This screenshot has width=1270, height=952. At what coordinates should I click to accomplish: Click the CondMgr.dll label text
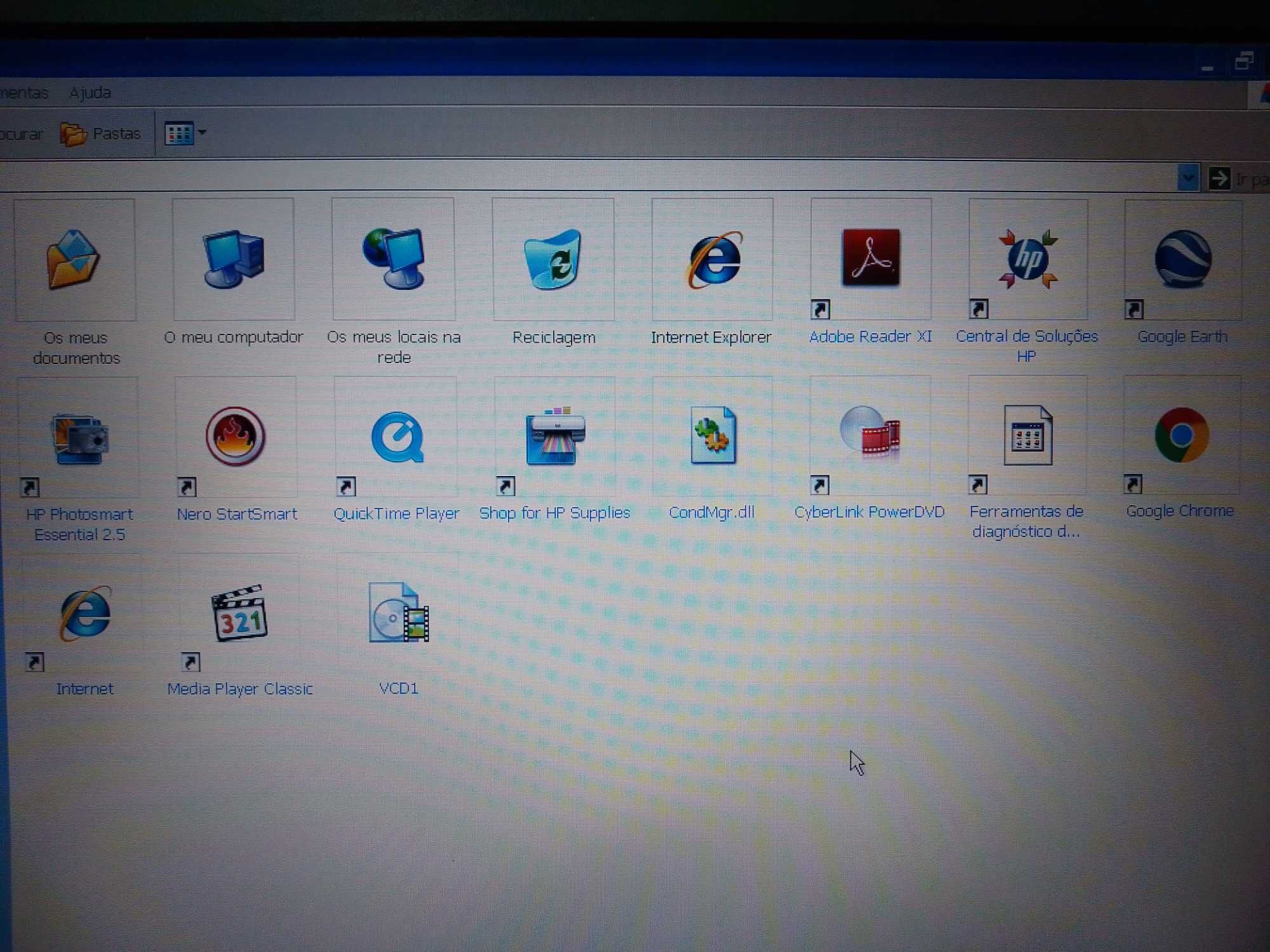pos(711,512)
